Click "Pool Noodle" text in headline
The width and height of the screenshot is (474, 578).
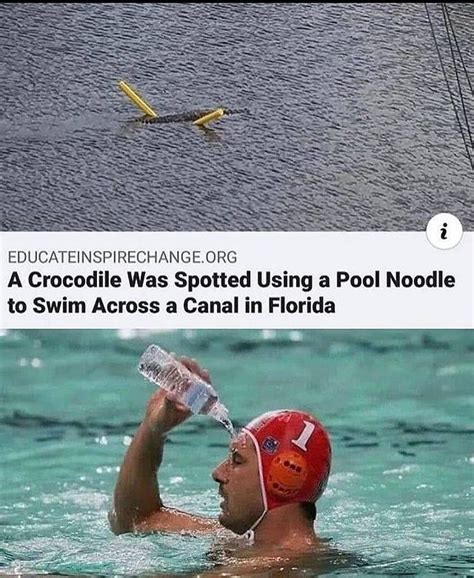click(395, 280)
